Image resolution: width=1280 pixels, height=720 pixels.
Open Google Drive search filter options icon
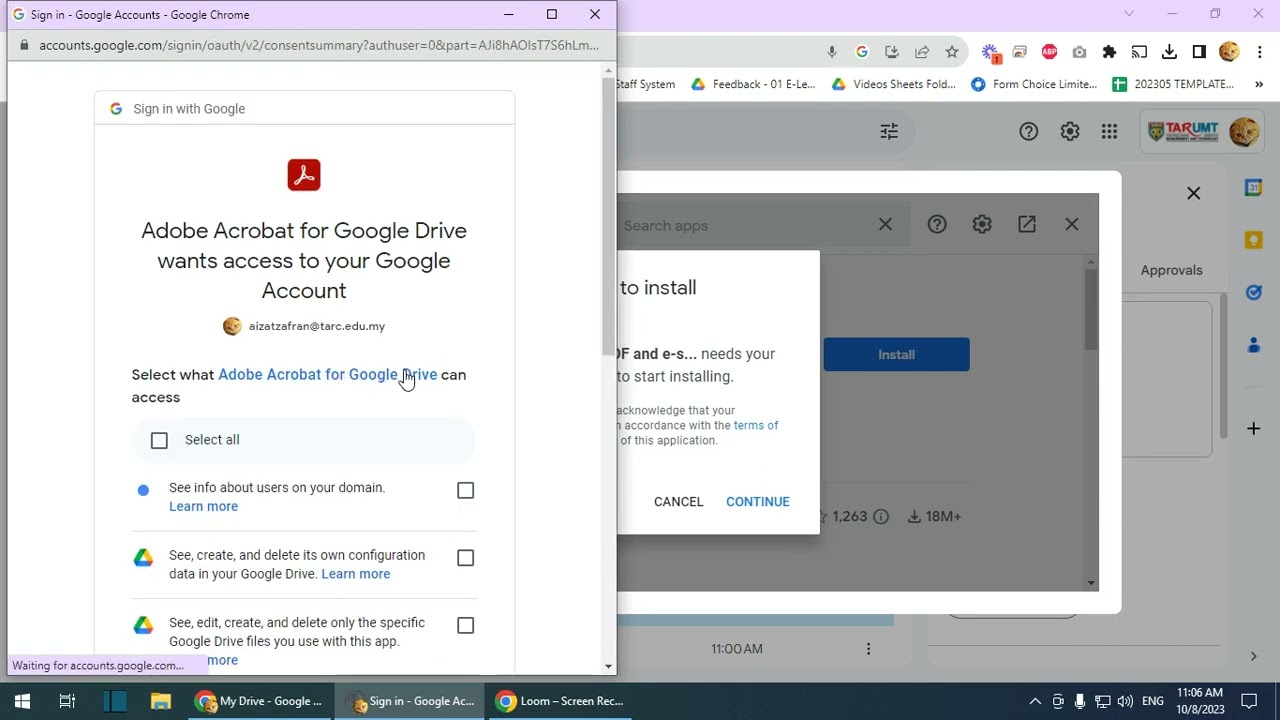[889, 131]
